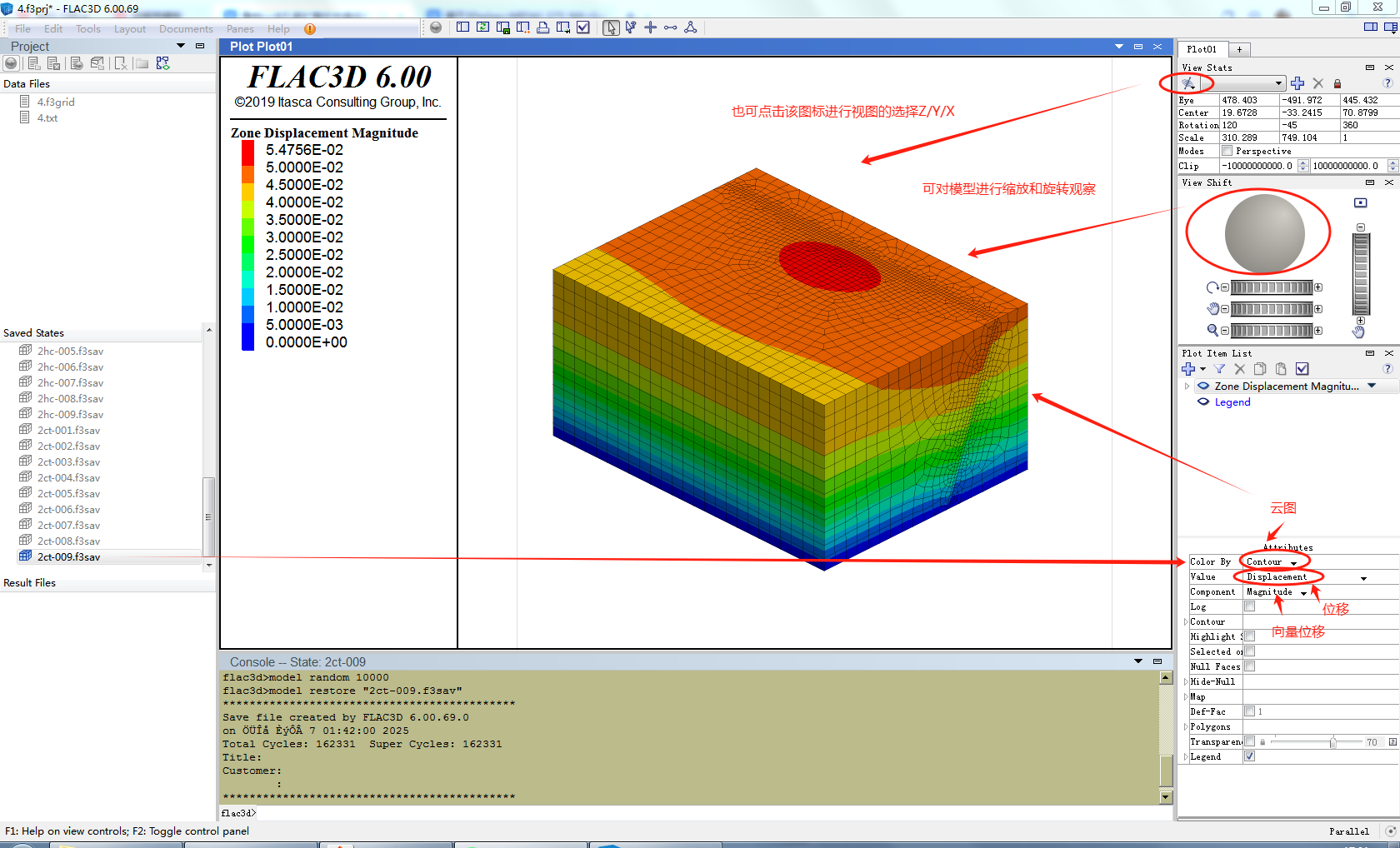Click the view reset icon above vertical slider
The width and height of the screenshot is (1400, 848).
pyautogui.click(x=1361, y=202)
